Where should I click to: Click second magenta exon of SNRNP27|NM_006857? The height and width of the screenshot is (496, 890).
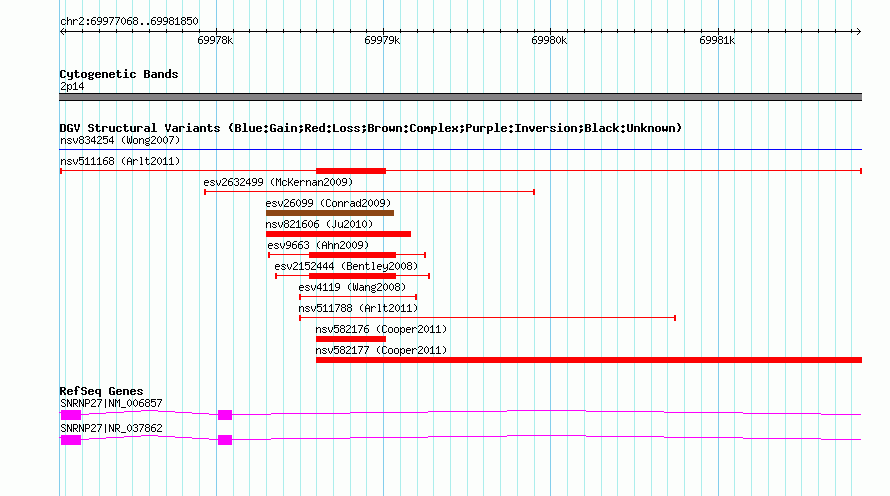coord(225,415)
